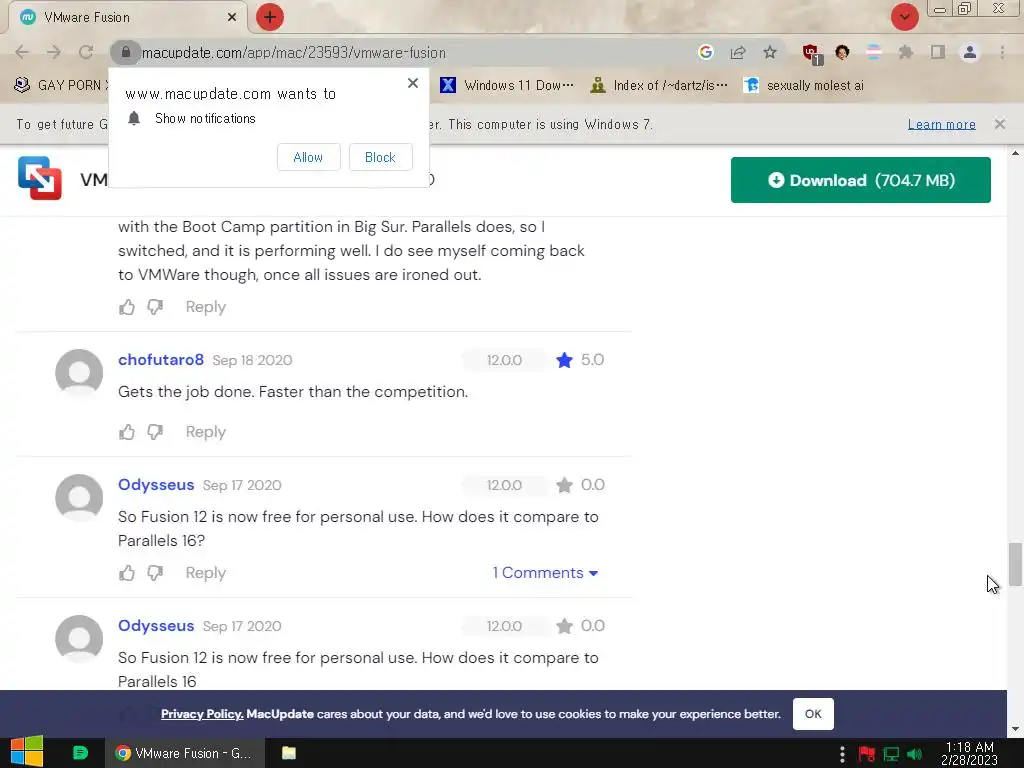Screen dimensions: 1024x768
Task: Close the VMware Fusion tab
Action: click(232, 17)
